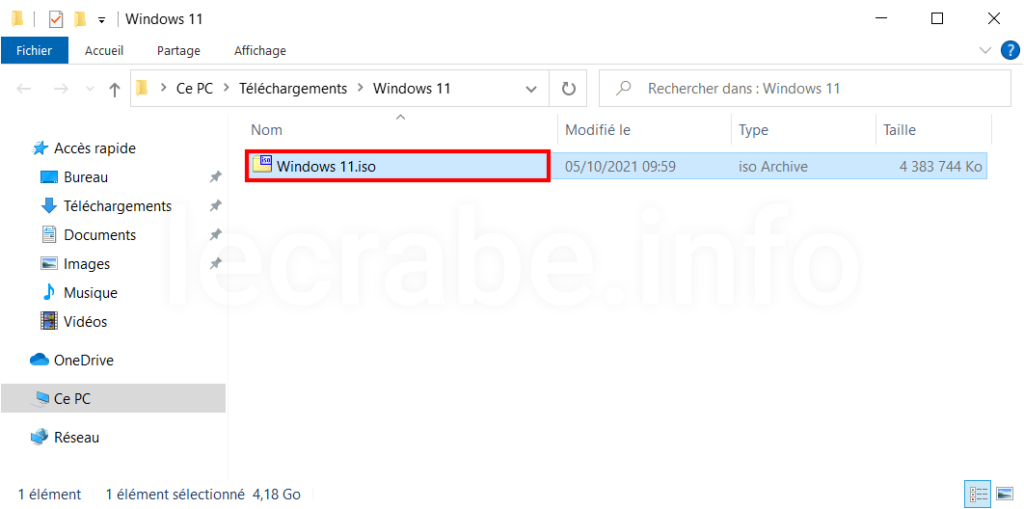
Task: Switch to the Accueil ribbon tab
Action: [x=104, y=50]
